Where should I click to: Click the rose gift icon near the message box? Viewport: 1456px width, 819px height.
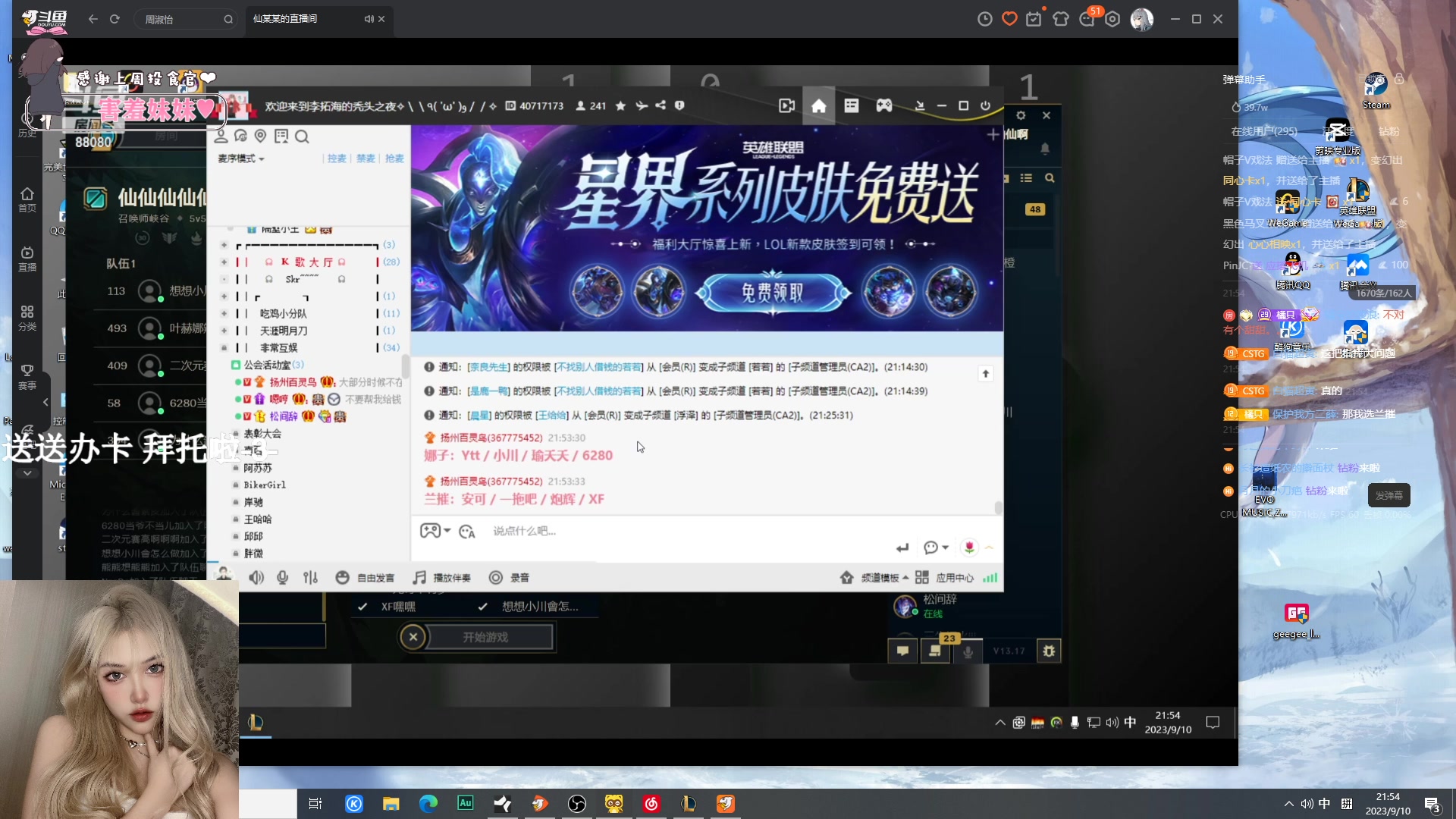970,547
